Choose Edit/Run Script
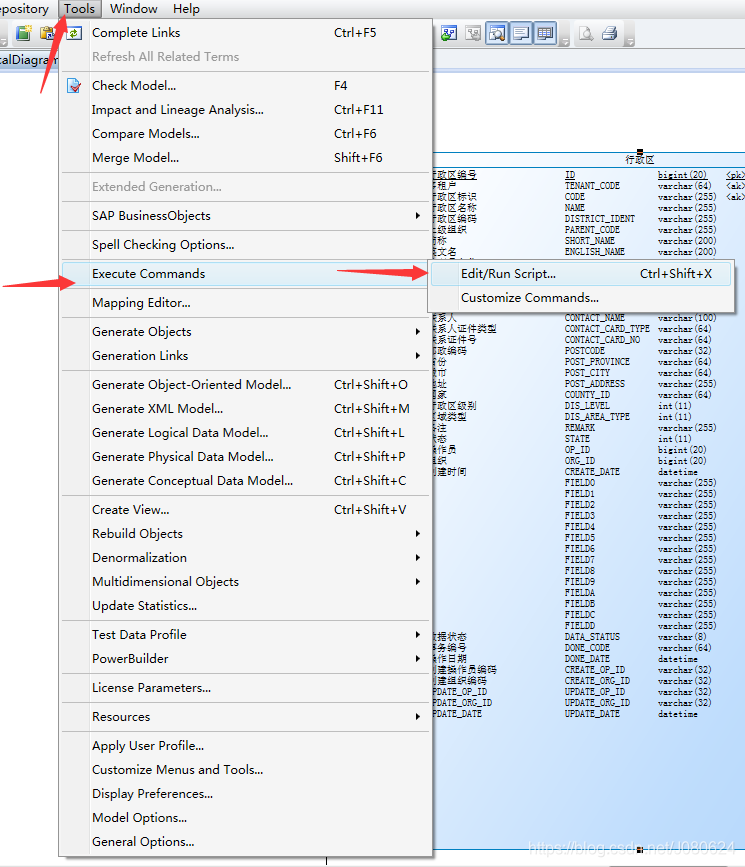The width and height of the screenshot is (745, 867). (581, 274)
